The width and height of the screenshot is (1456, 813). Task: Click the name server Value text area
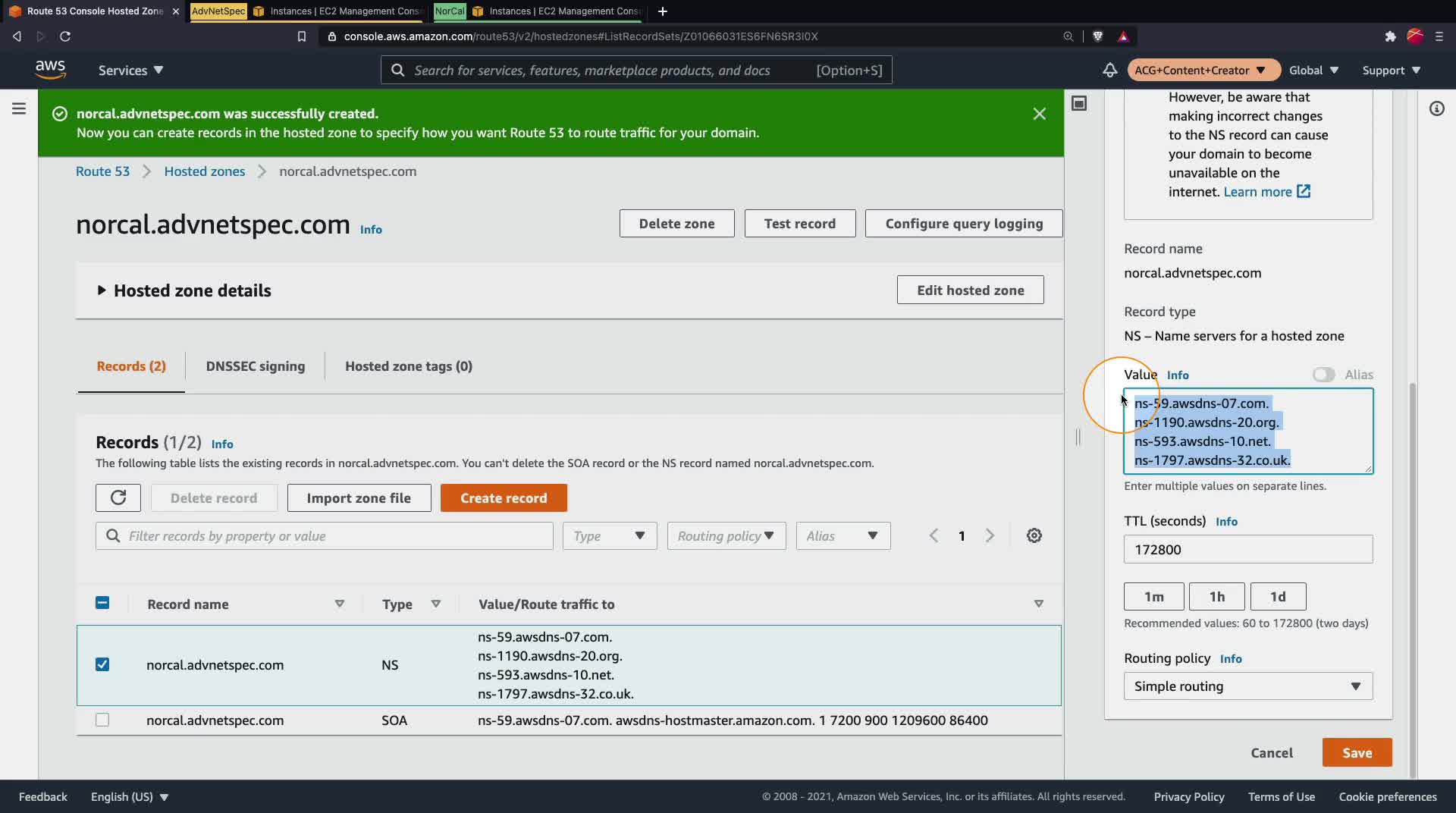coord(1248,431)
